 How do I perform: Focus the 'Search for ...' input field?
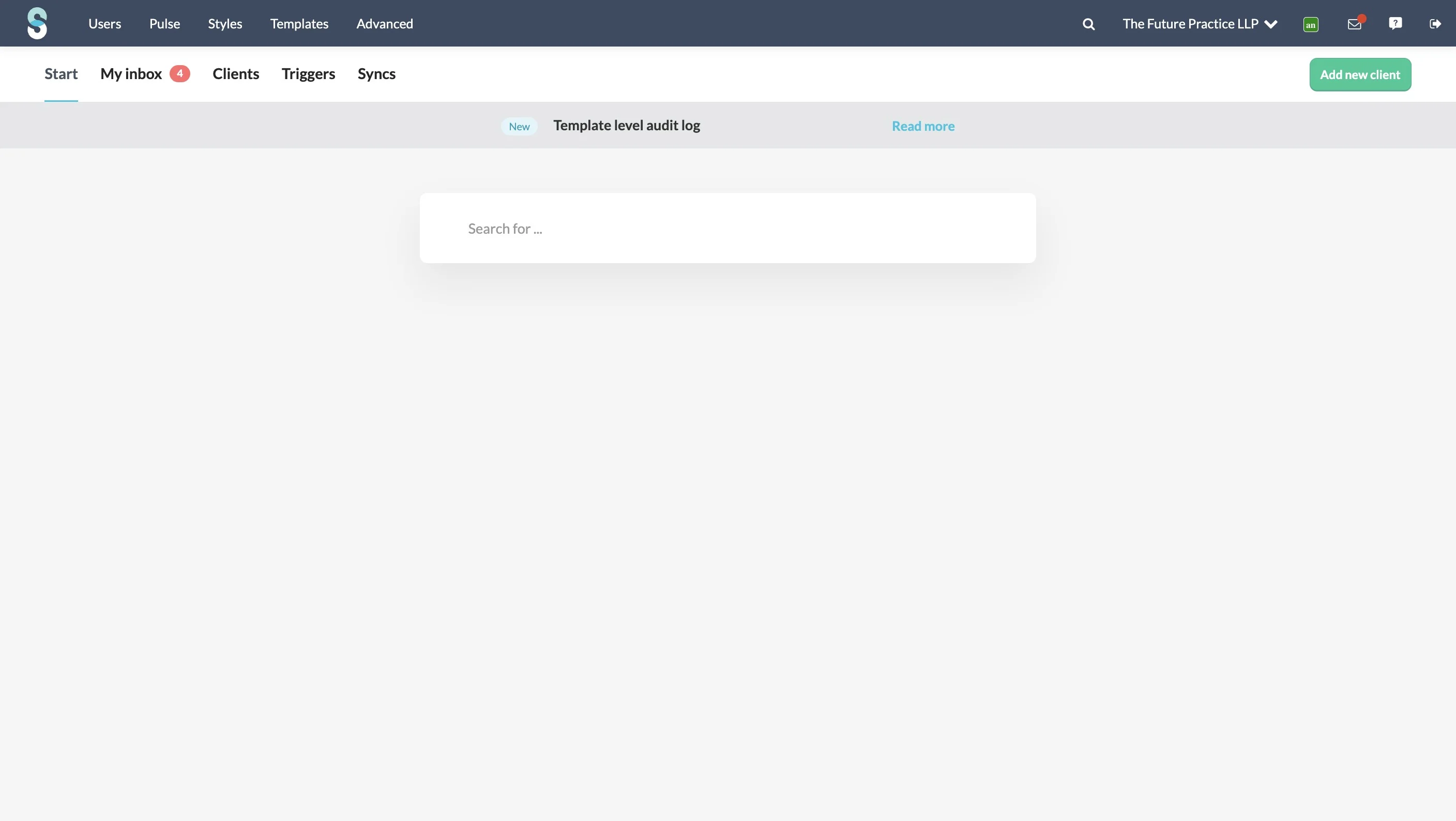point(727,229)
